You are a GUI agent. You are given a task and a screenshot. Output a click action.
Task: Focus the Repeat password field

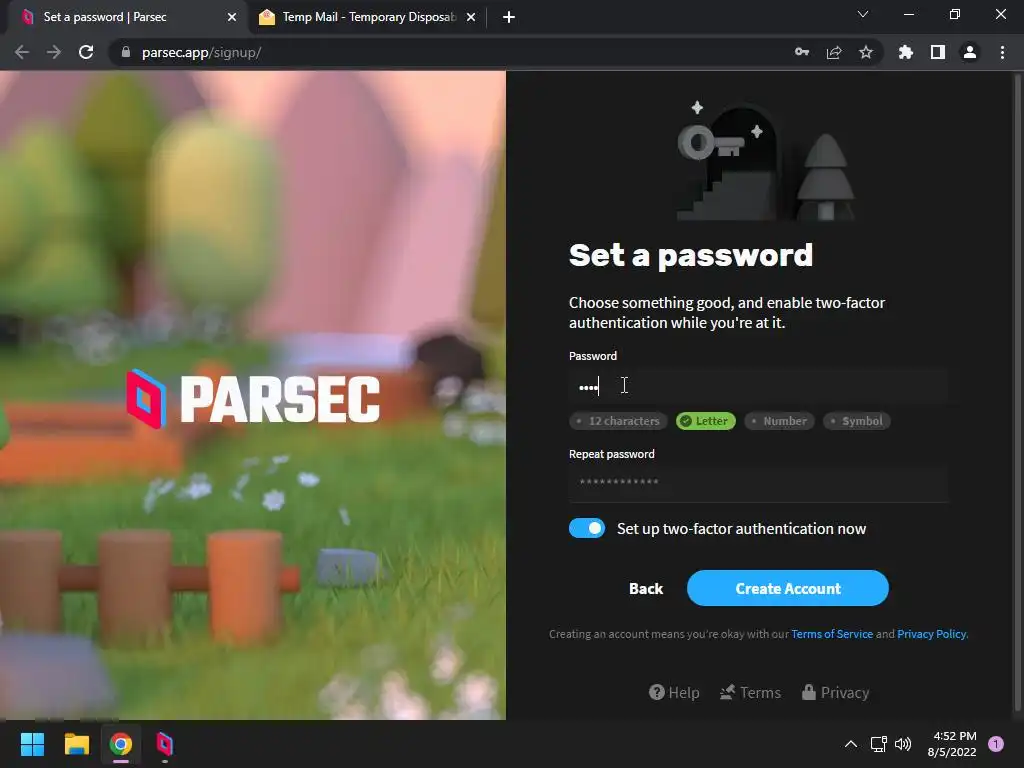click(758, 483)
